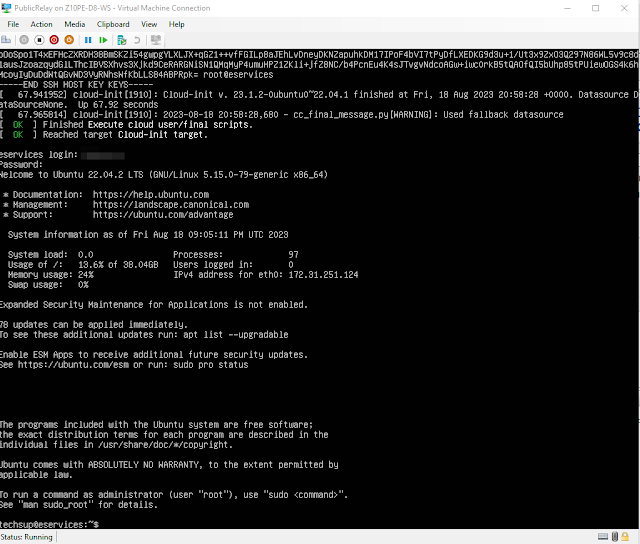The image size is (640, 544).
Task: Click the https://landscape.canonical.com URL text
Action: [x=171, y=205]
